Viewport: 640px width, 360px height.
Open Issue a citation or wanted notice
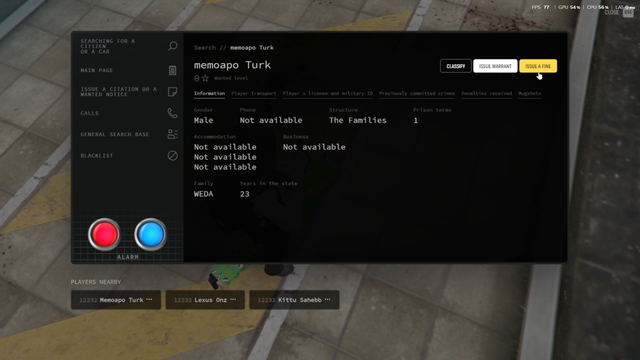(x=118, y=91)
